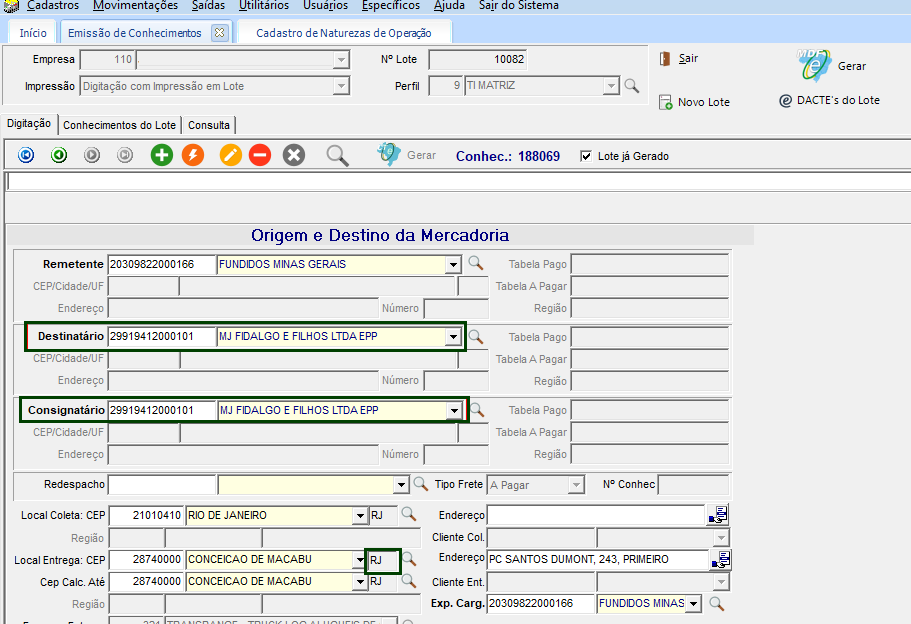Click Destinatário CNPJ input field

(162, 336)
